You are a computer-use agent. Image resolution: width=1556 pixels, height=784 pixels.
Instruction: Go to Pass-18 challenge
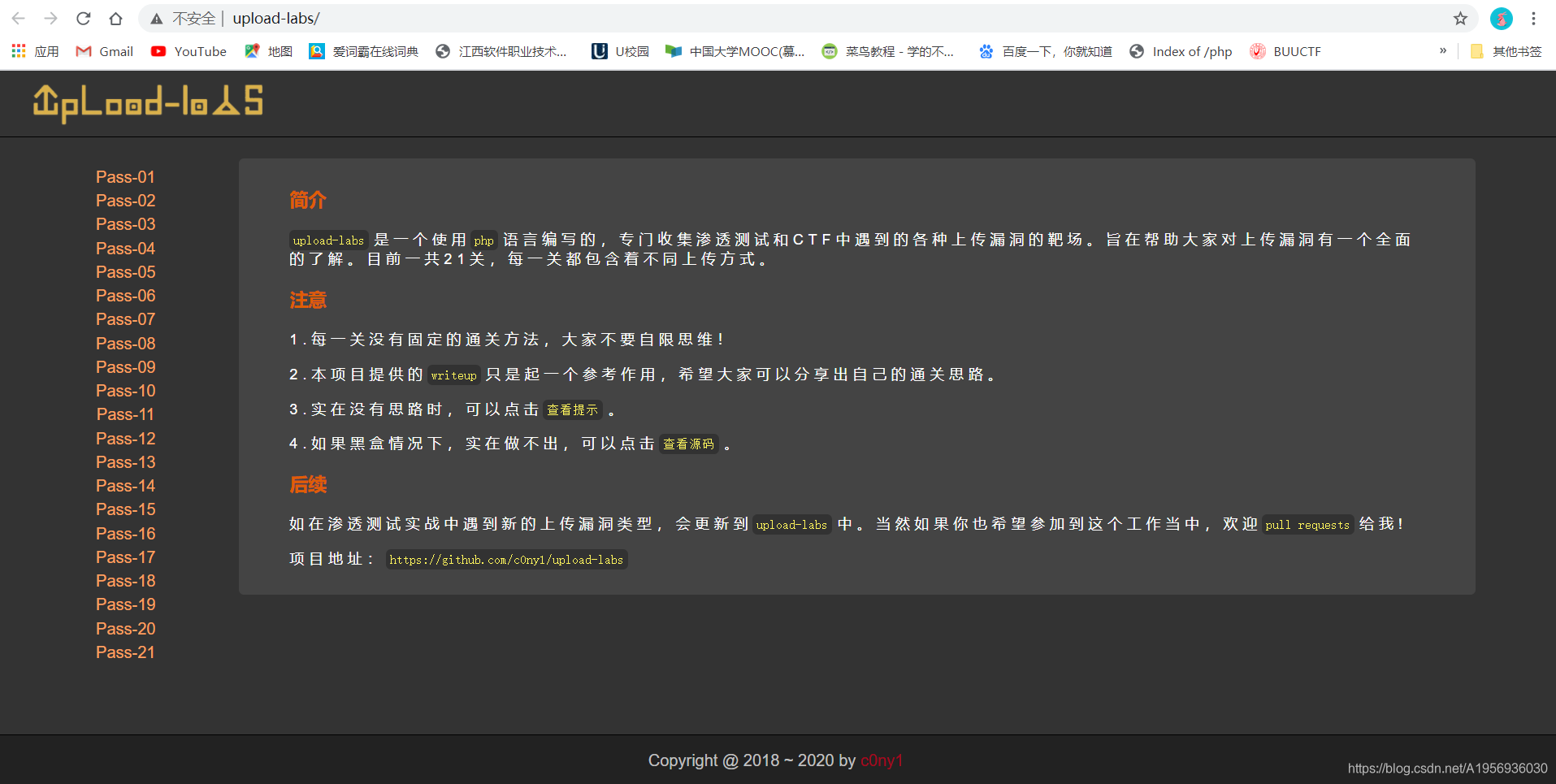pyautogui.click(x=125, y=581)
